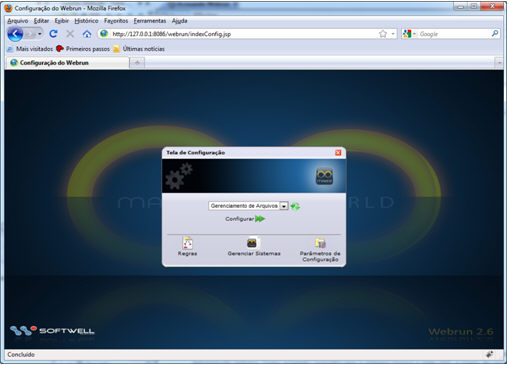Click the Firefox icon in title bar
509x365 pixels.
(x=9, y=8)
